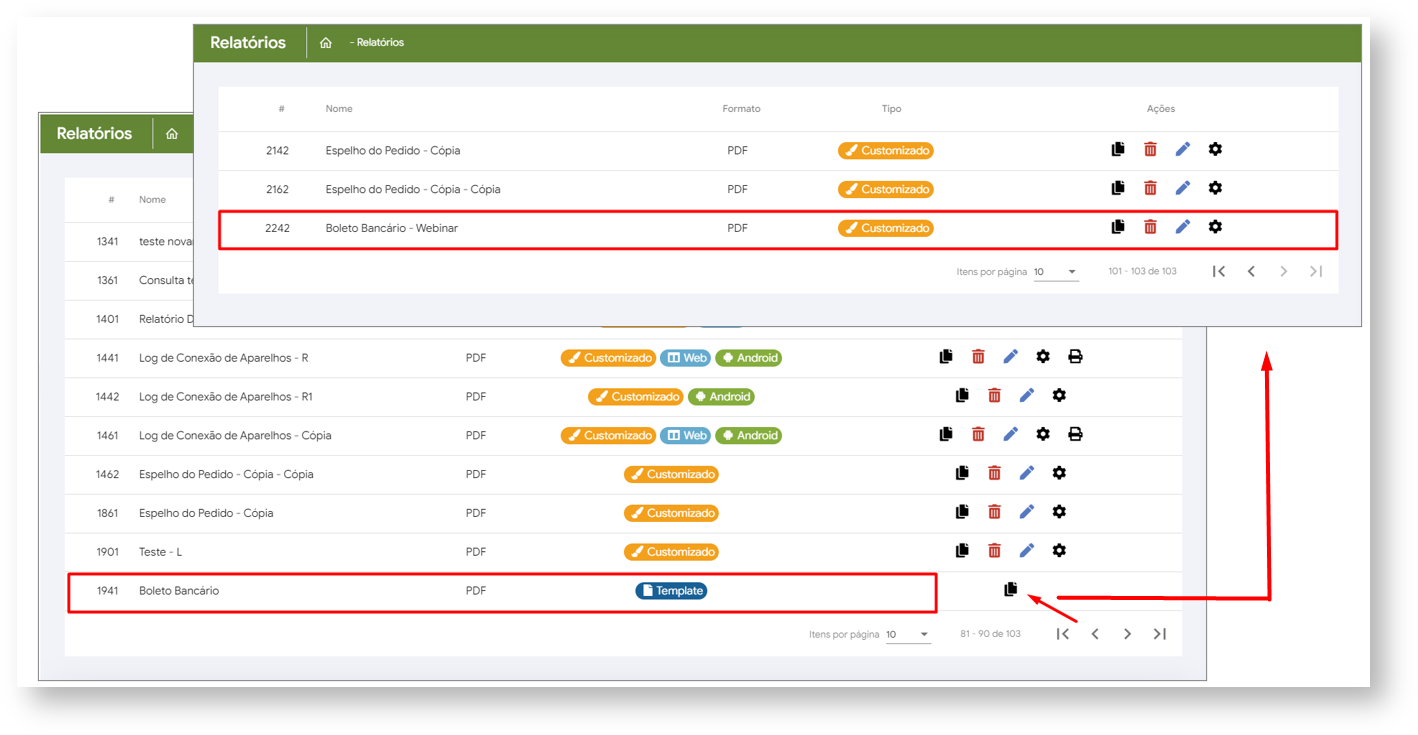The height and width of the screenshot is (735, 1418).
Task: Select Teste - L report name
Action: pyautogui.click(x=160, y=552)
